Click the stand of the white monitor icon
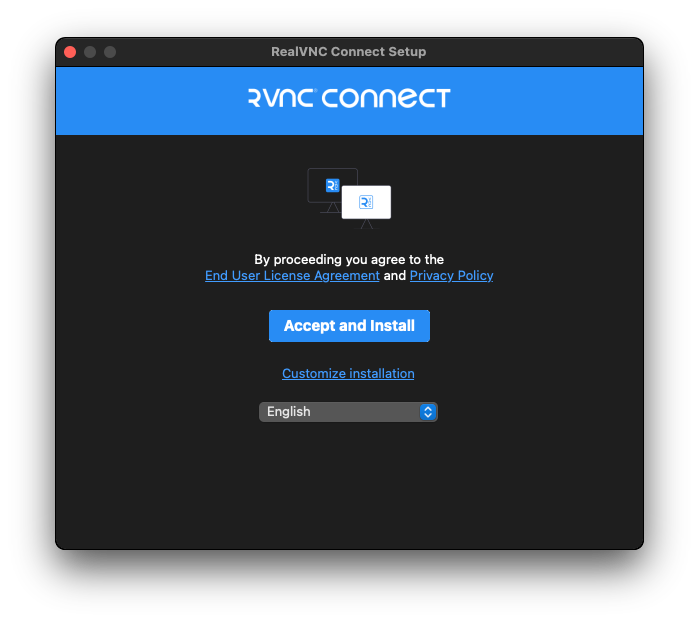Viewport: 699px width, 623px height. tap(366, 224)
